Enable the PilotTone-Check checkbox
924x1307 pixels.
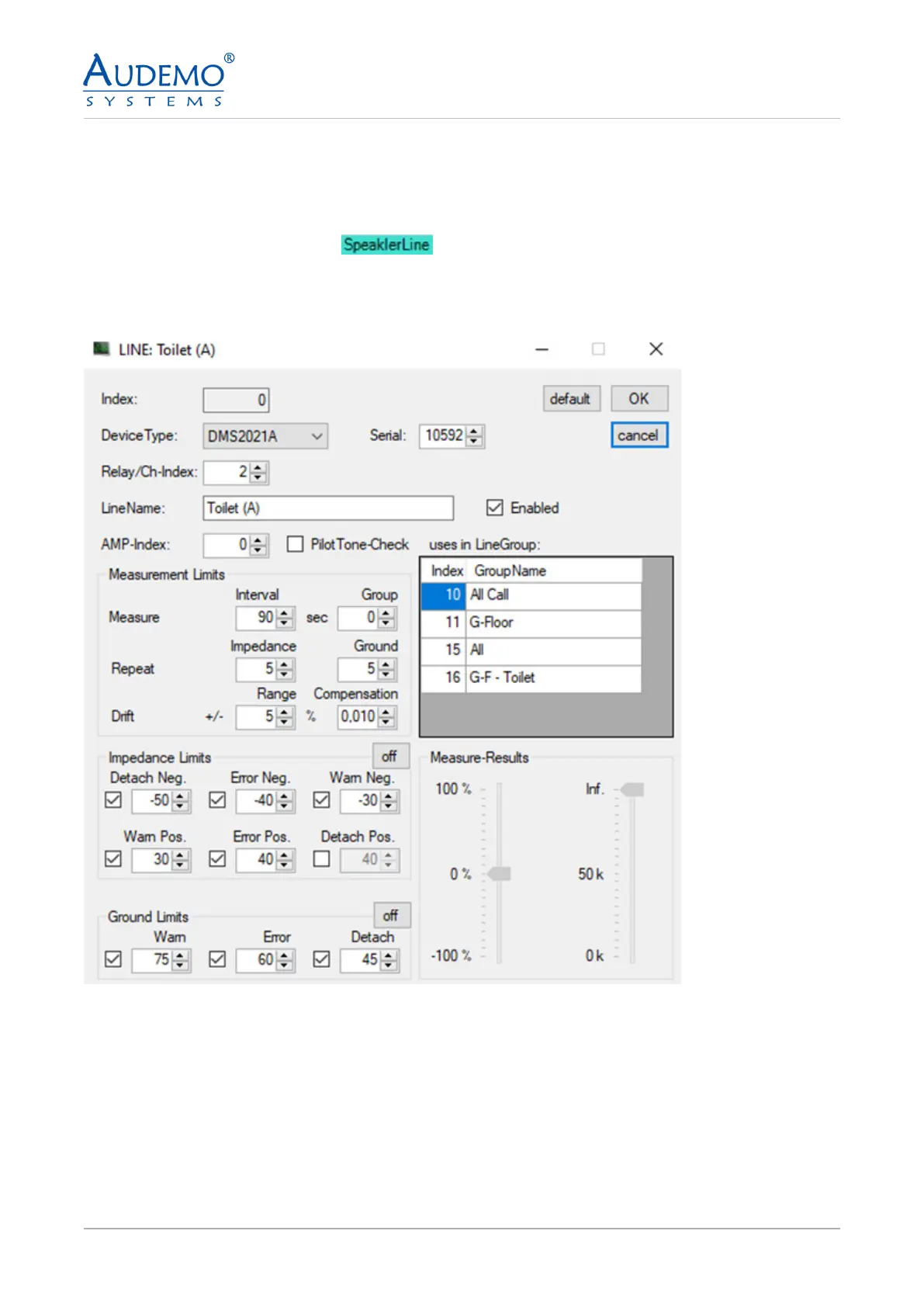295,544
